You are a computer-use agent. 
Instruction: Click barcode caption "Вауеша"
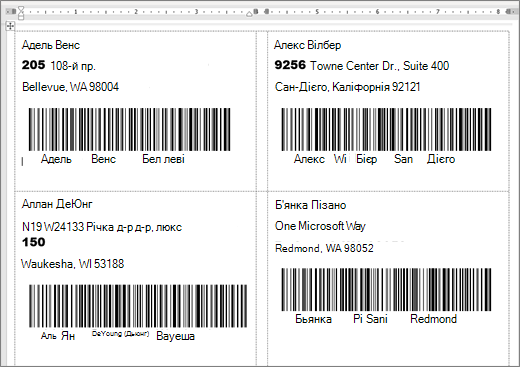pyautogui.click(x=175, y=336)
